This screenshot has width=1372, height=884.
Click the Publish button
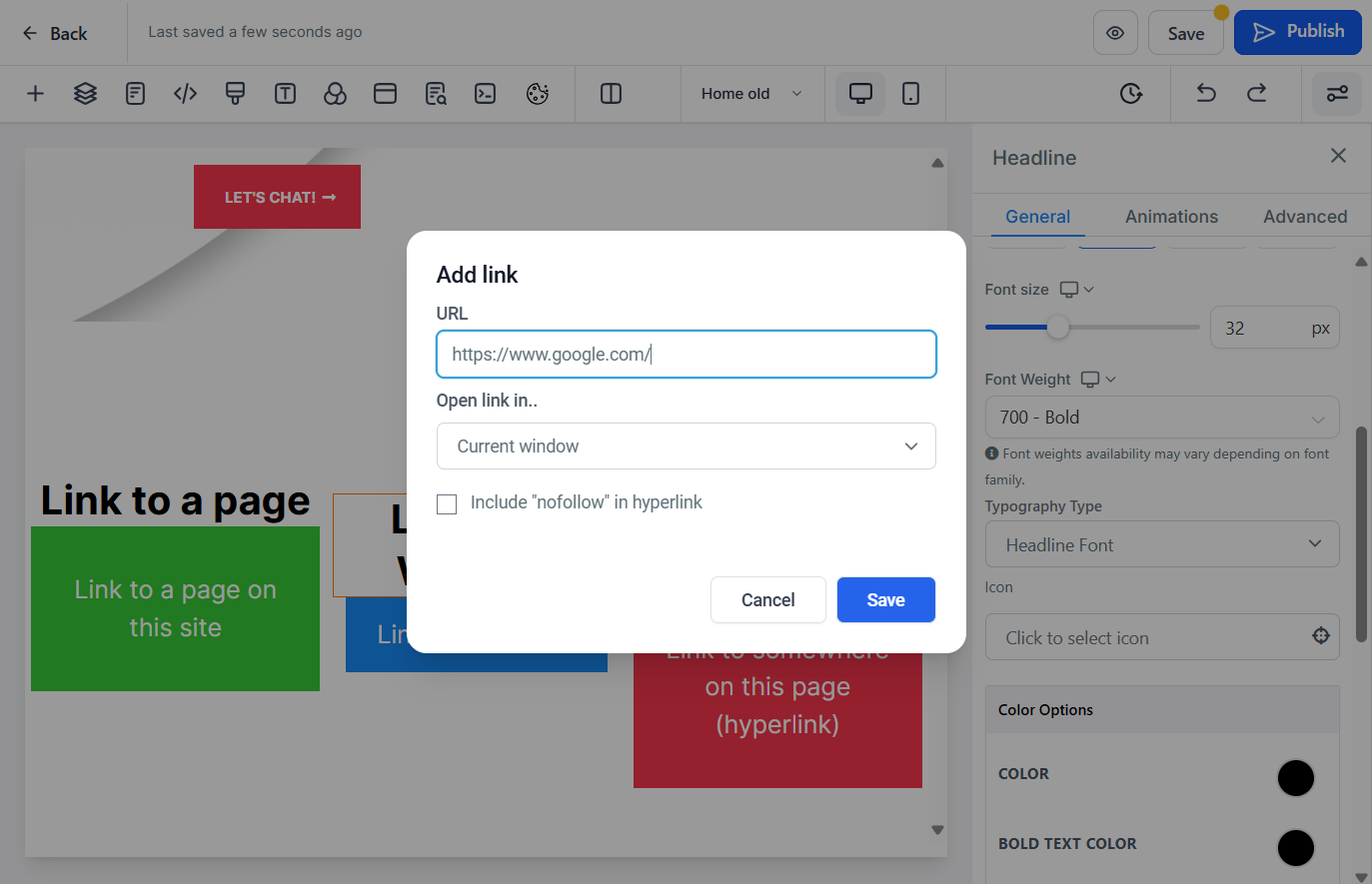(x=1298, y=32)
